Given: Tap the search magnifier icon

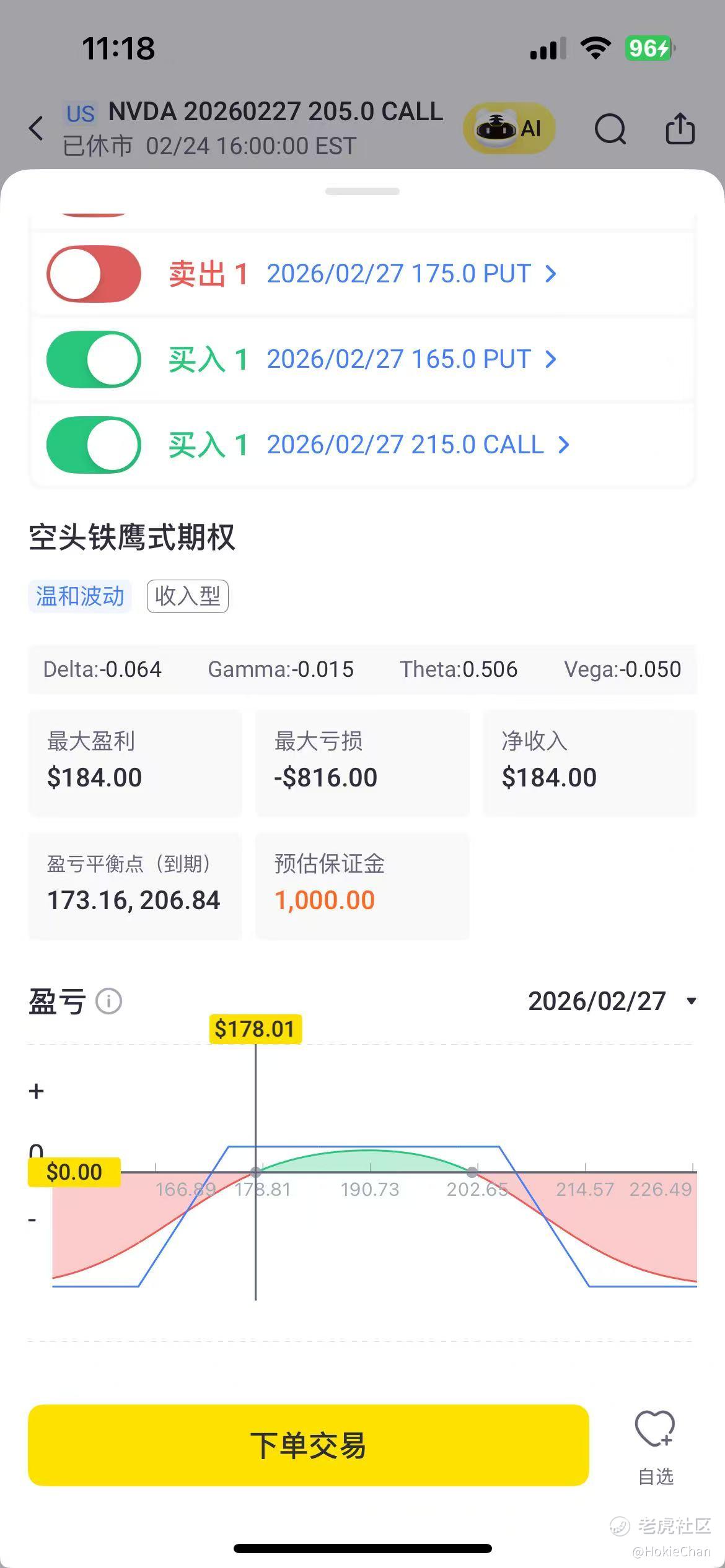Looking at the screenshot, I should (x=610, y=129).
